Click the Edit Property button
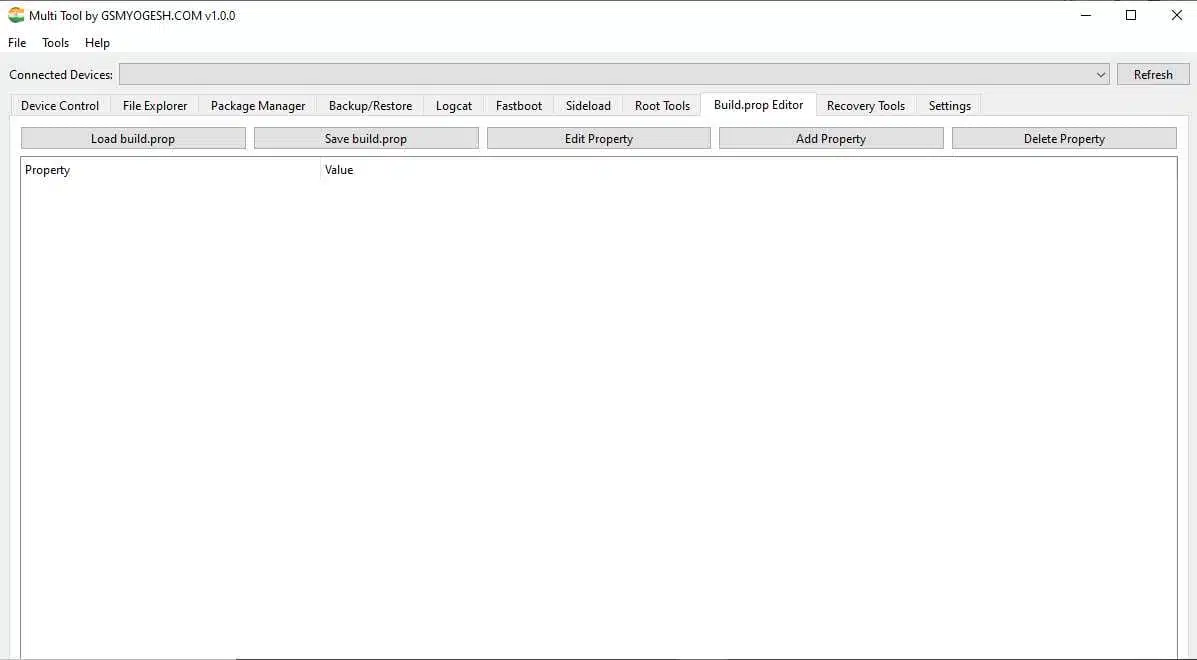This screenshot has width=1197, height=660. tap(598, 139)
